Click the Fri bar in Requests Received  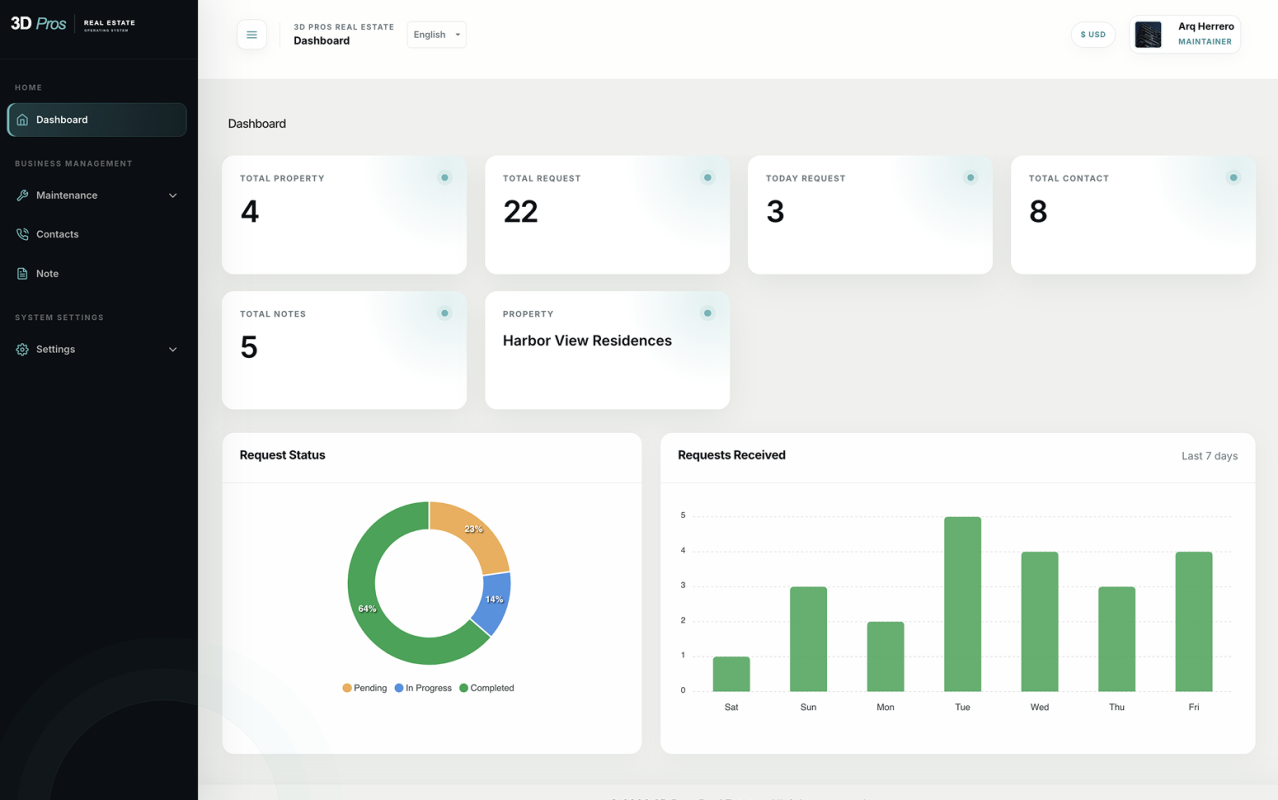pyautogui.click(x=1194, y=622)
